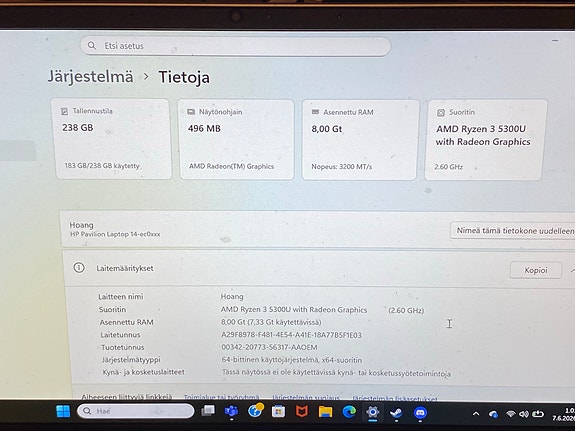Screen dimensions: 575x431
Task: Go back to Järjestelmä breadcrumb
Action: point(91,76)
